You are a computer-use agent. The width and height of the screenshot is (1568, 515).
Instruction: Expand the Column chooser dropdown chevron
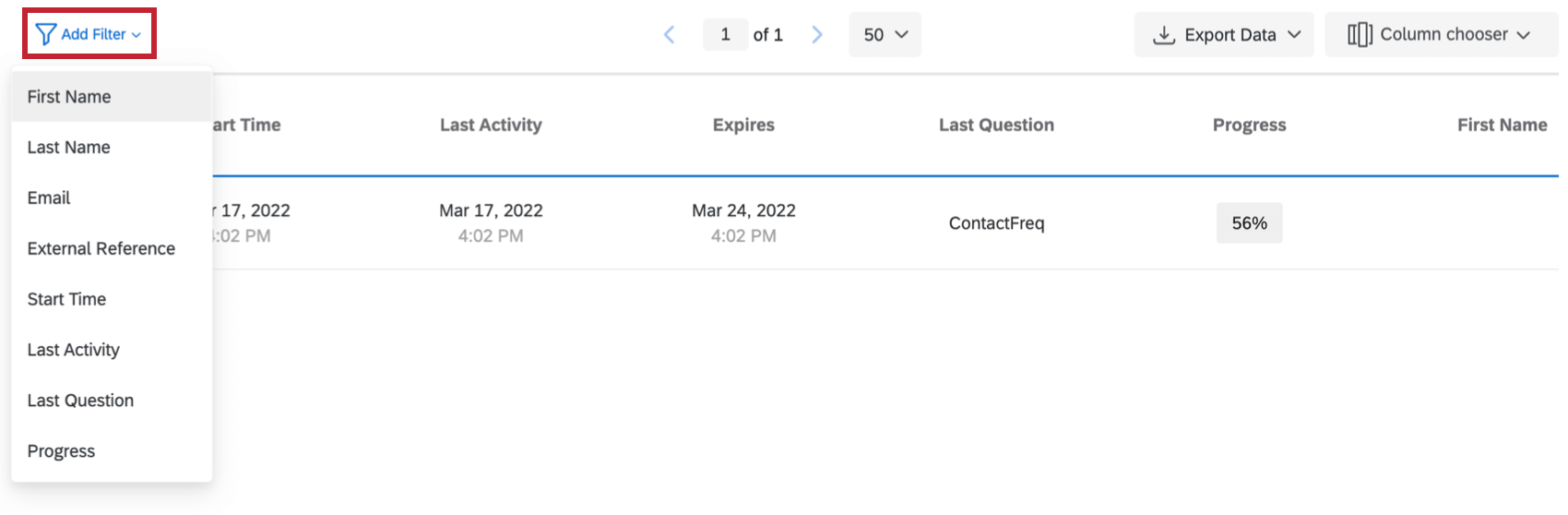[x=1524, y=35]
